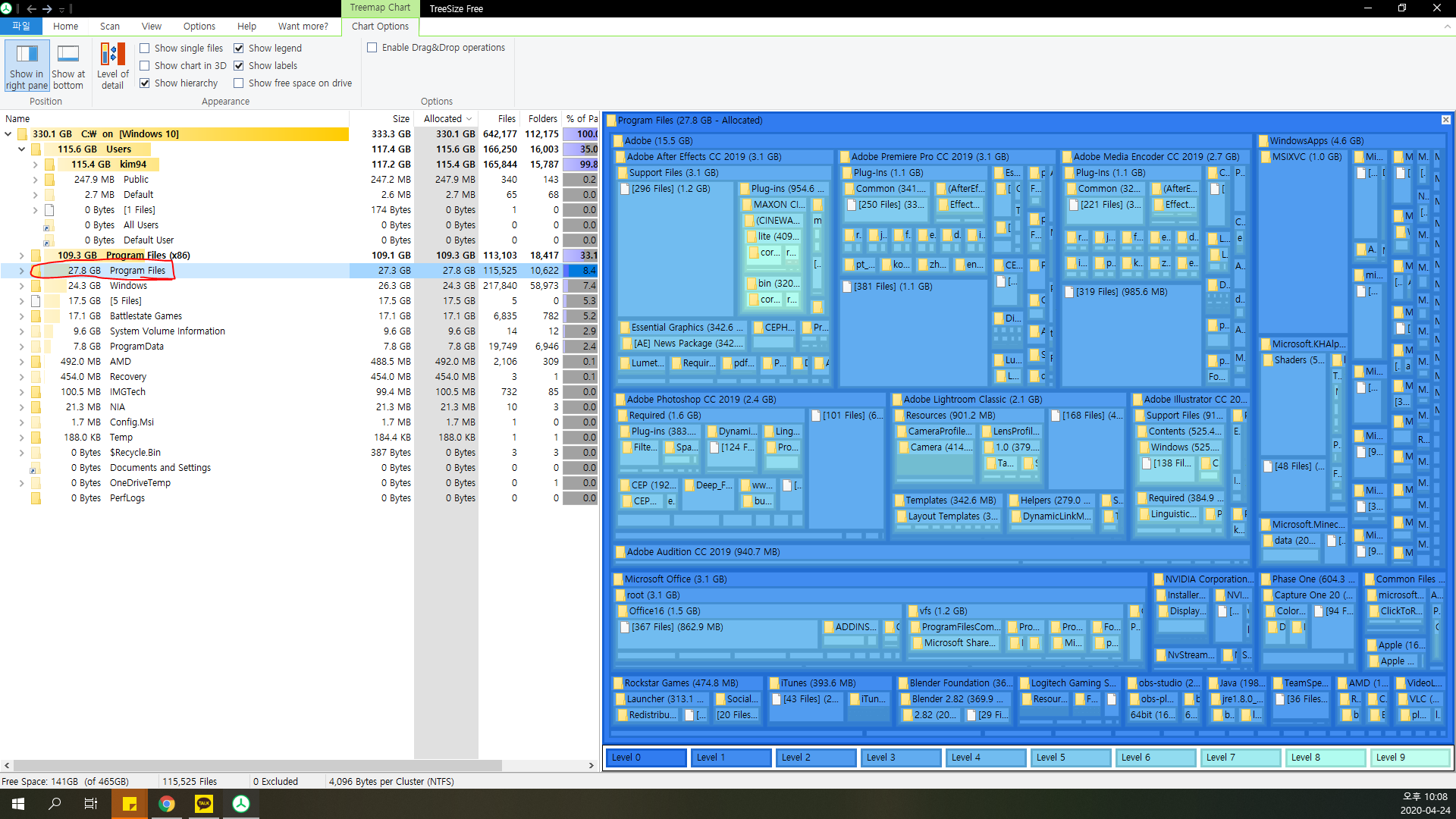The image size is (1456, 819).
Task: Select the Level 5 legend color swatch
Action: [1069, 757]
